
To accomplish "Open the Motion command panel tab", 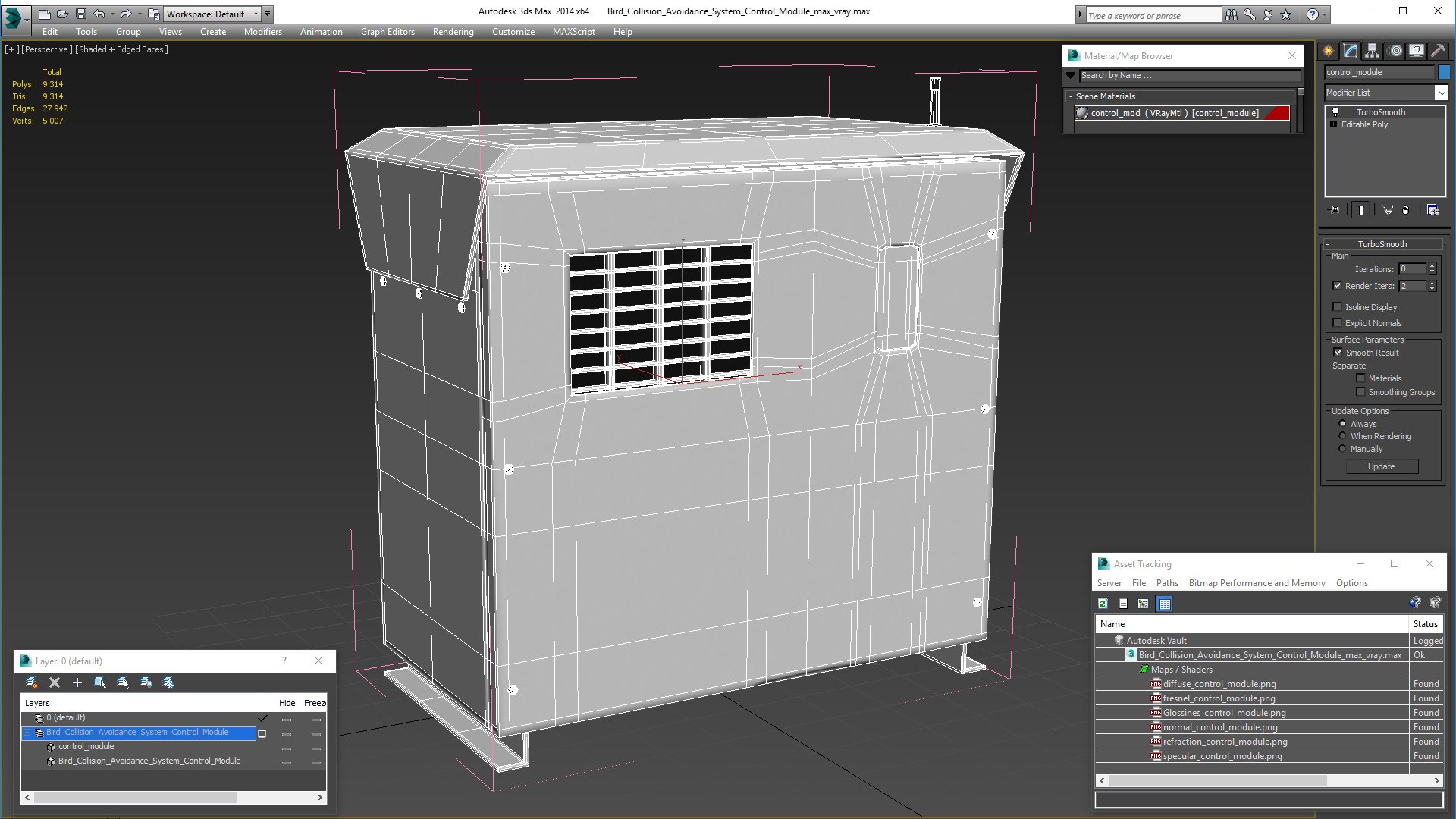I will coord(1395,51).
